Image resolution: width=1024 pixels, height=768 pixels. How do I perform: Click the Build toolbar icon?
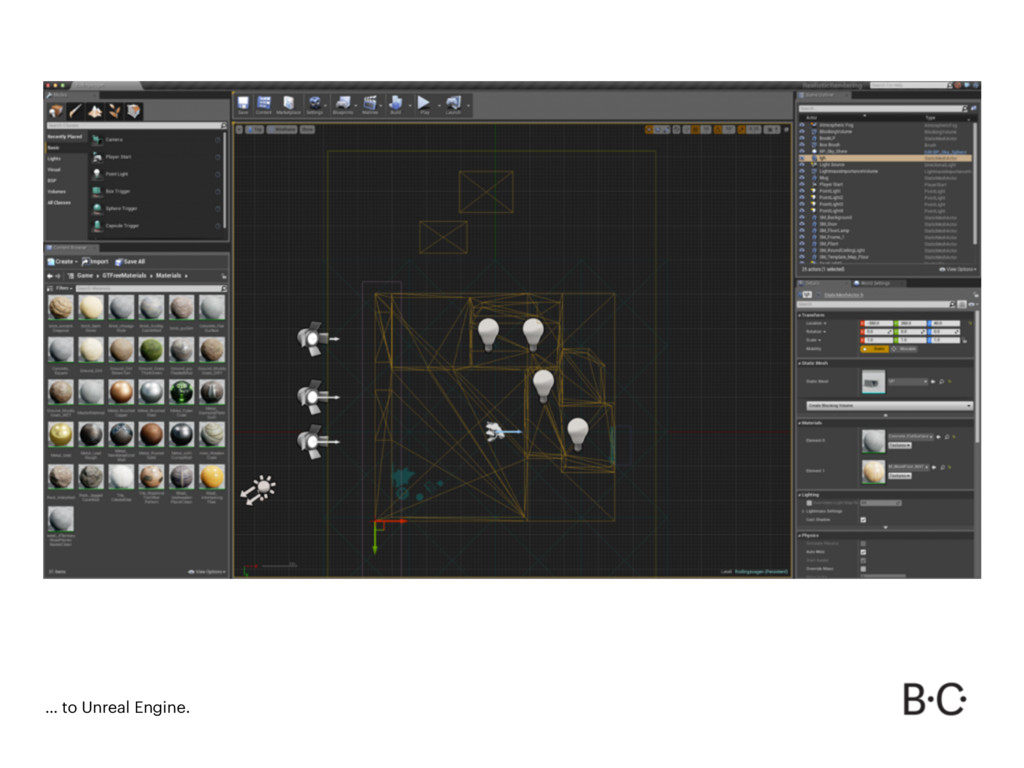click(x=396, y=104)
